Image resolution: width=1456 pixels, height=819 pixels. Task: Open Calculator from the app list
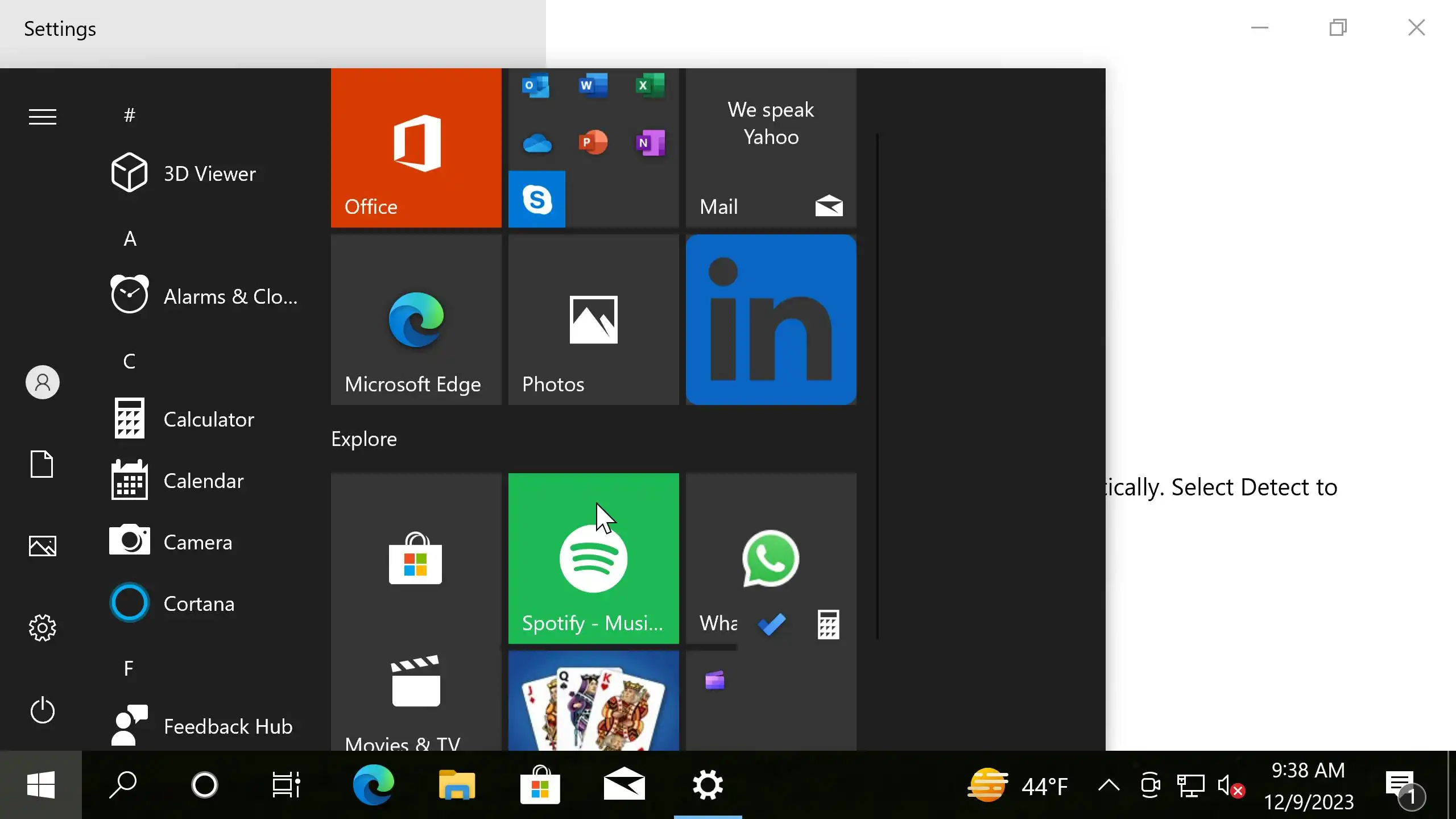208,419
